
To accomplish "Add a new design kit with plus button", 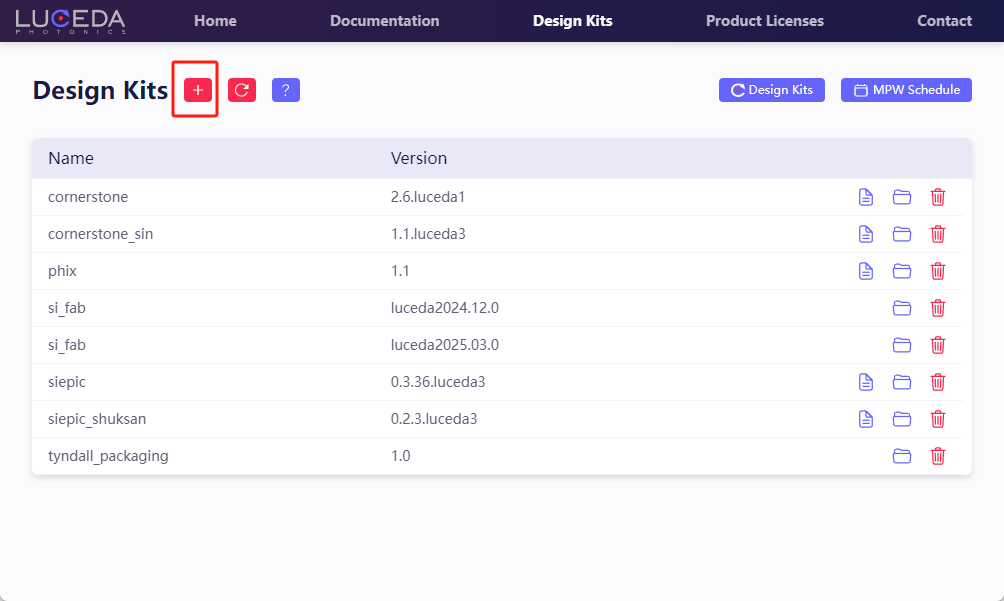I will (x=198, y=90).
